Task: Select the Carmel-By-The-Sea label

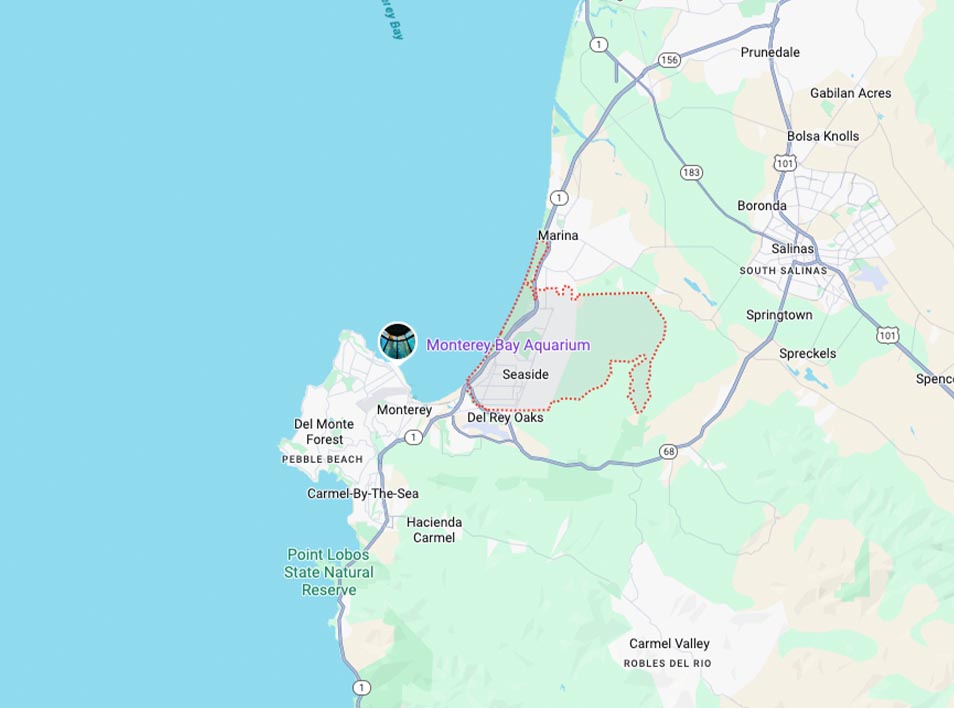Action: 363,493
